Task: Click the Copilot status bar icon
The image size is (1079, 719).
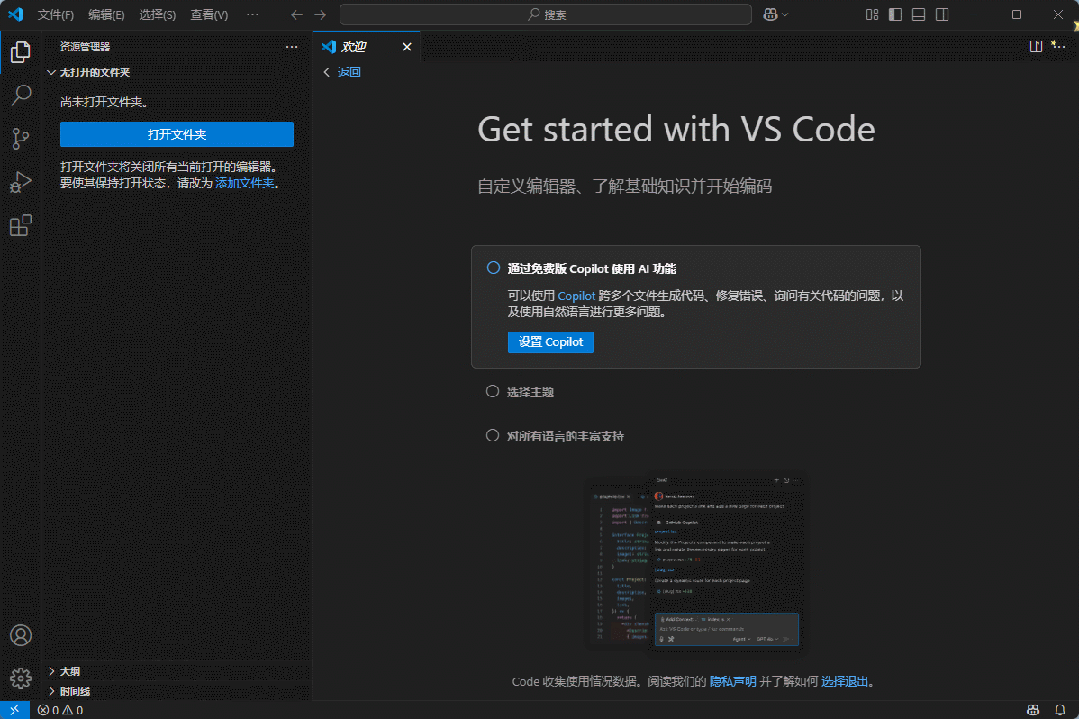Action: click(x=1033, y=710)
